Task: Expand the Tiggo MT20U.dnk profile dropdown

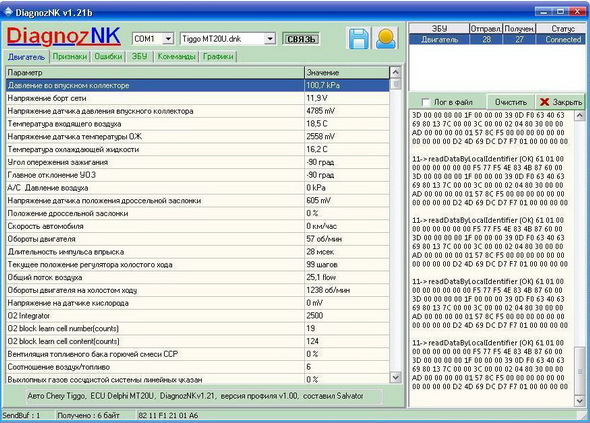Action: (x=270, y=38)
